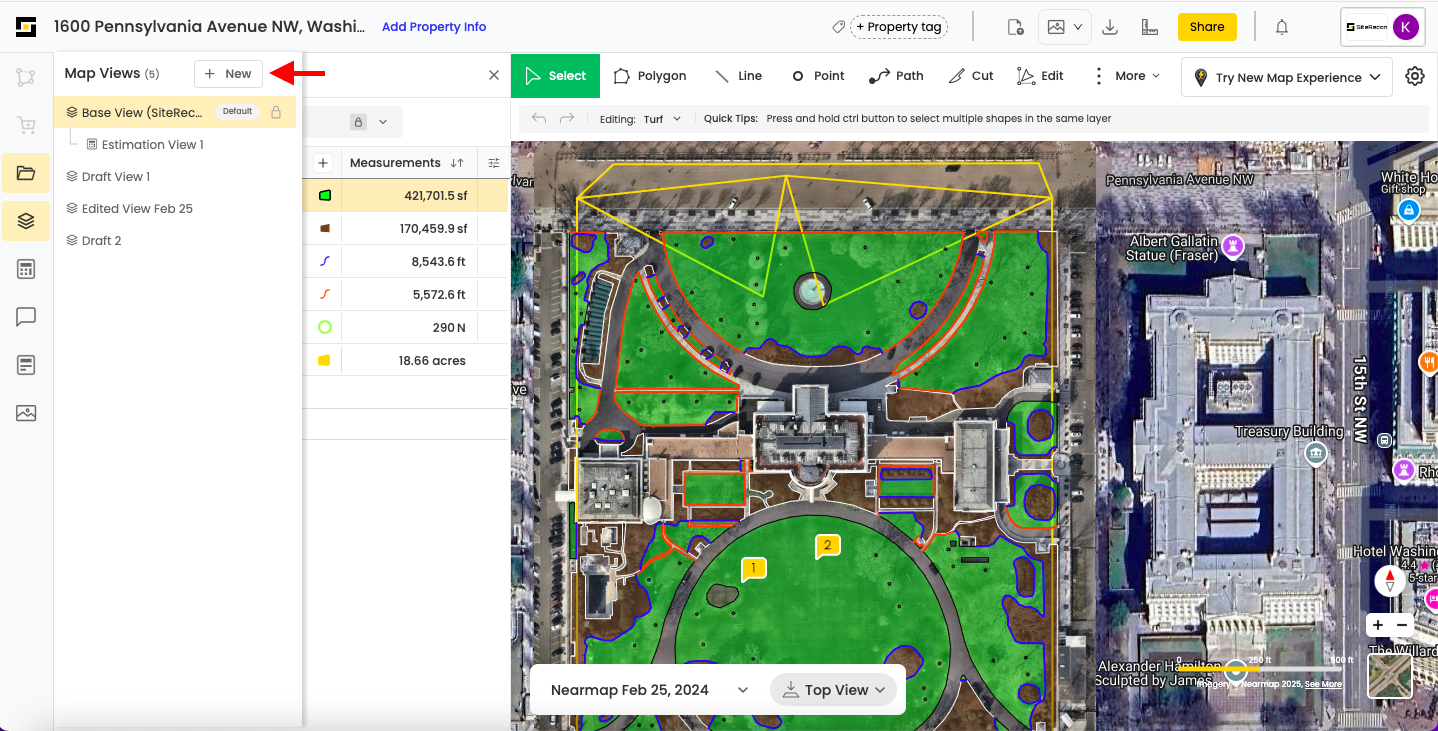Open Estimation View 1

click(152, 145)
